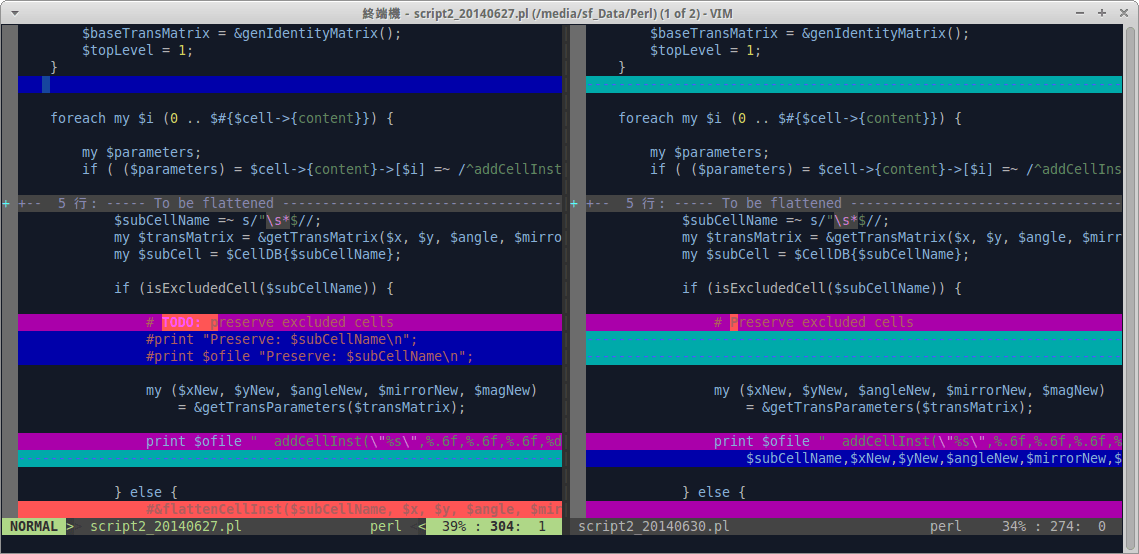The width and height of the screenshot is (1139, 554).
Task: Click the NORMAL mode indicator
Action: point(33,526)
